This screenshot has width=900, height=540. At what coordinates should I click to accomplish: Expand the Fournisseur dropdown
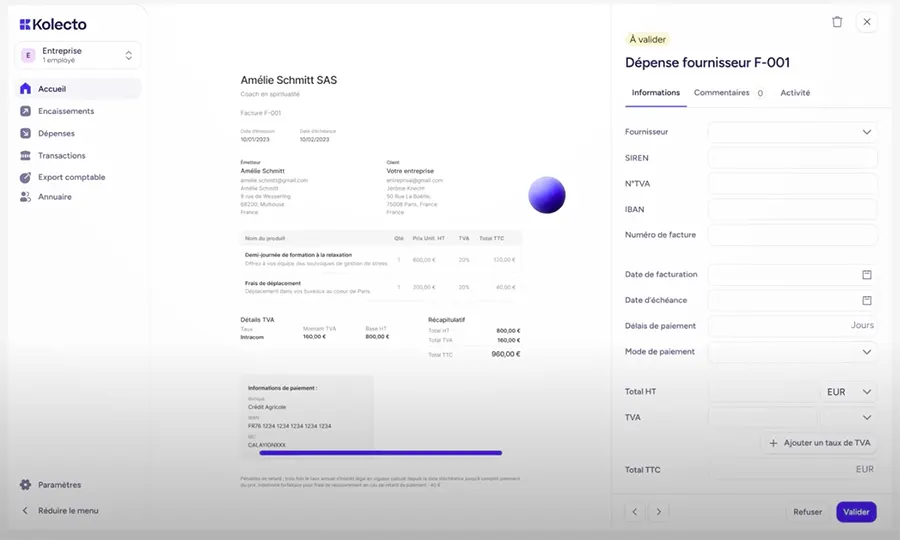[792, 132]
